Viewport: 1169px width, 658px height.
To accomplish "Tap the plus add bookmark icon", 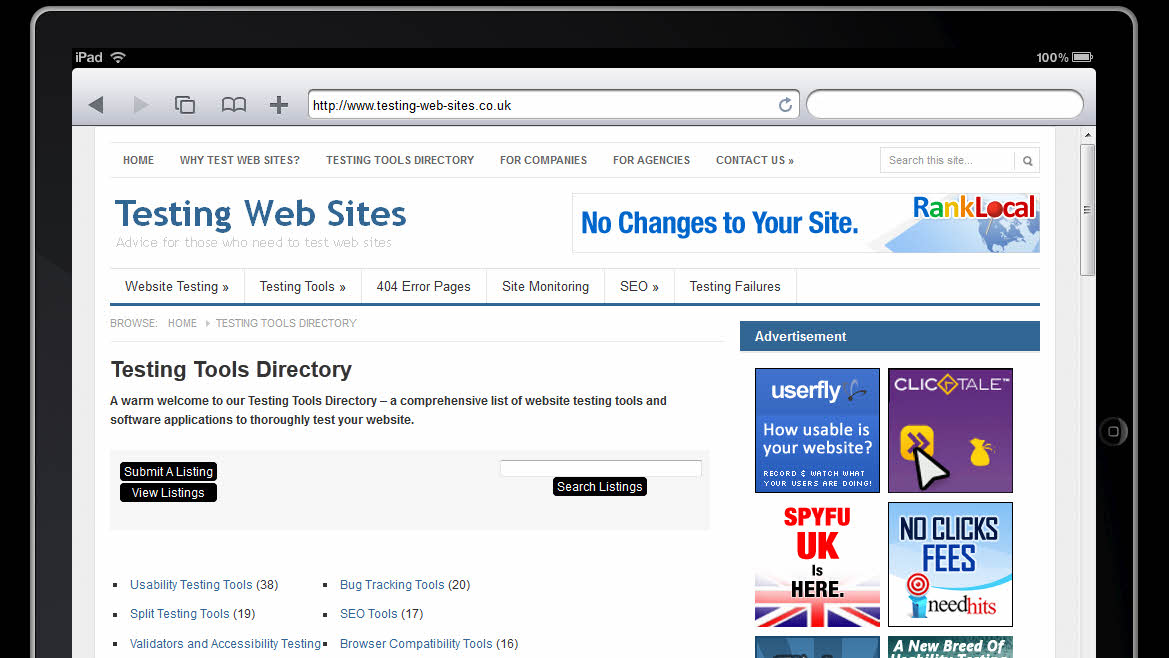I will pyautogui.click(x=279, y=105).
